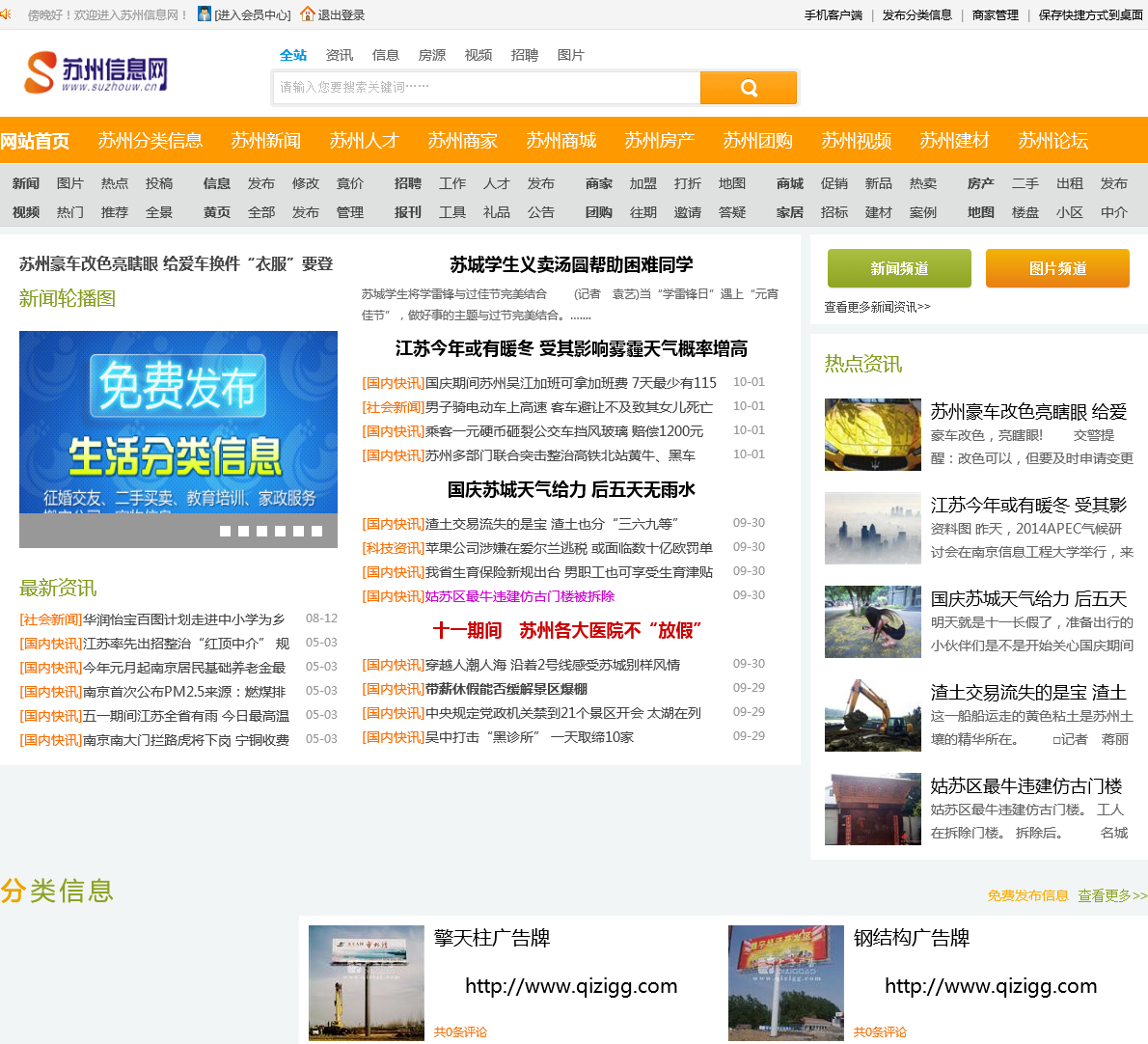Click 楼盘 in the gray sub-navigation
Image resolution: width=1148 pixels, height=1044 pixels.
(x=1025, y=212)
